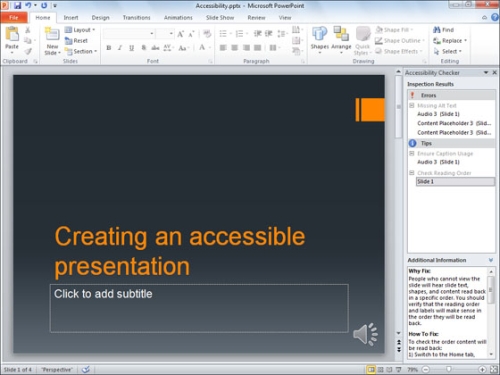This screenshot has width=500, height=375.
Task: Select Audio 3 under Missing Alt Text
Action: (438, 114)
